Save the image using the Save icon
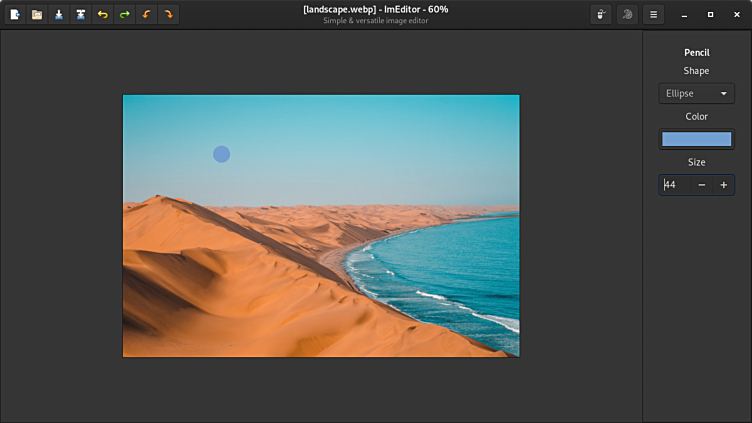The image size is (752, 423). tap(59, 15)
